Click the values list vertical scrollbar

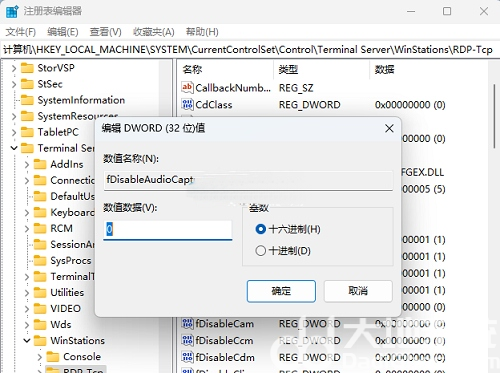click(495, 115)
